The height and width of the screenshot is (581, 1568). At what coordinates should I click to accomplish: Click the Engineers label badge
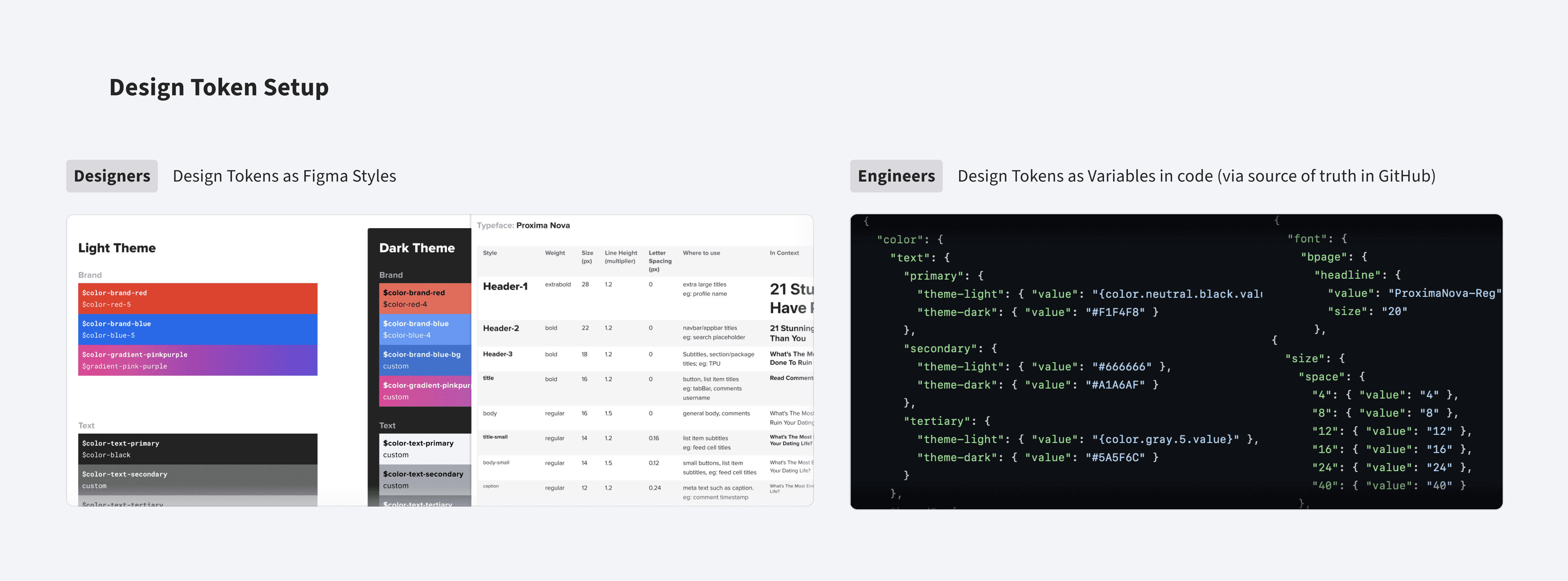tap(896, 176)
